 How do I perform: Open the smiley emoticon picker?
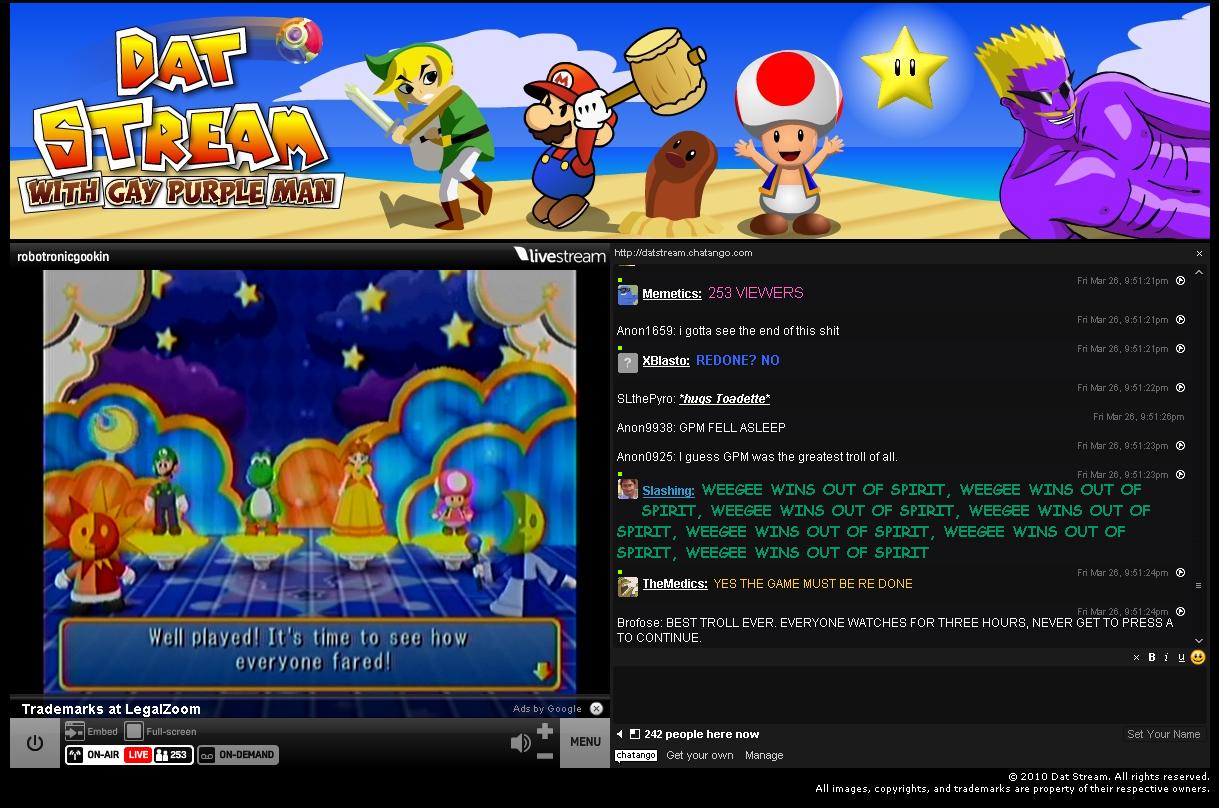click(x=1198, y=657)
